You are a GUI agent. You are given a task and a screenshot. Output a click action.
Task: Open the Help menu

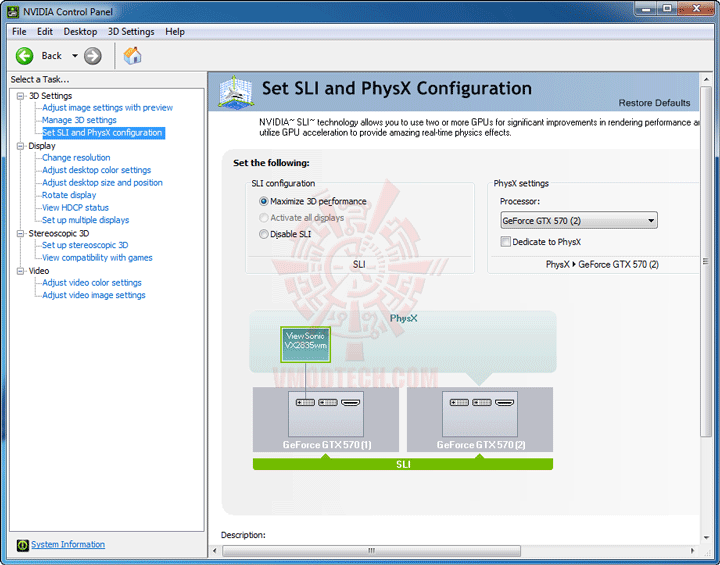point(175,32)
